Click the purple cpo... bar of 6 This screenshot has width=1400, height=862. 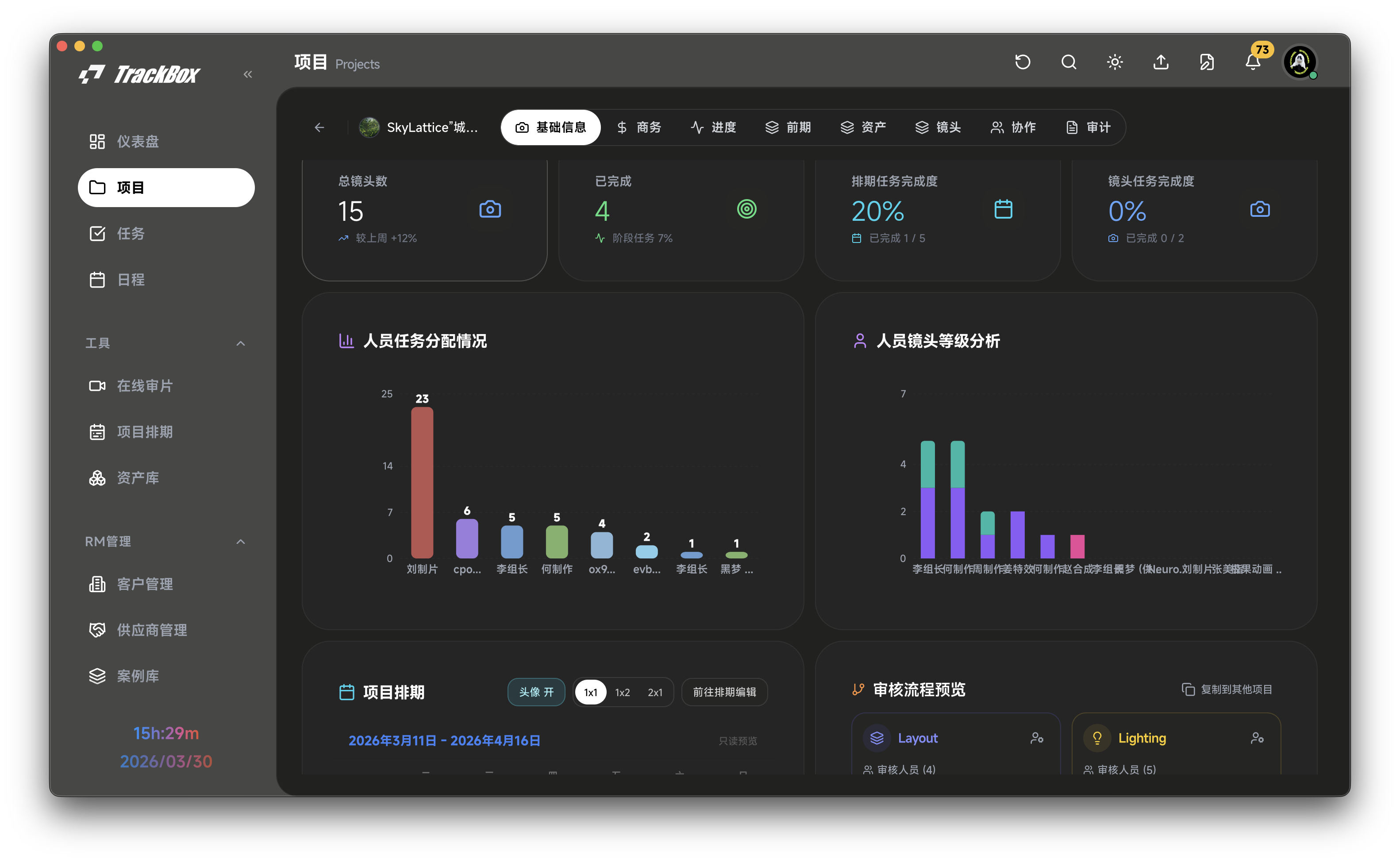(x=467, y=538)
